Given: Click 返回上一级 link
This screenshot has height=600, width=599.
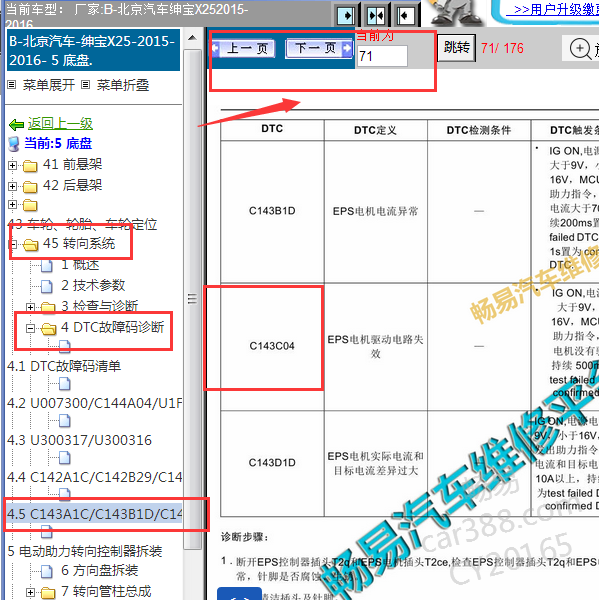Looking at the screenshot, I should coord(60,124).
